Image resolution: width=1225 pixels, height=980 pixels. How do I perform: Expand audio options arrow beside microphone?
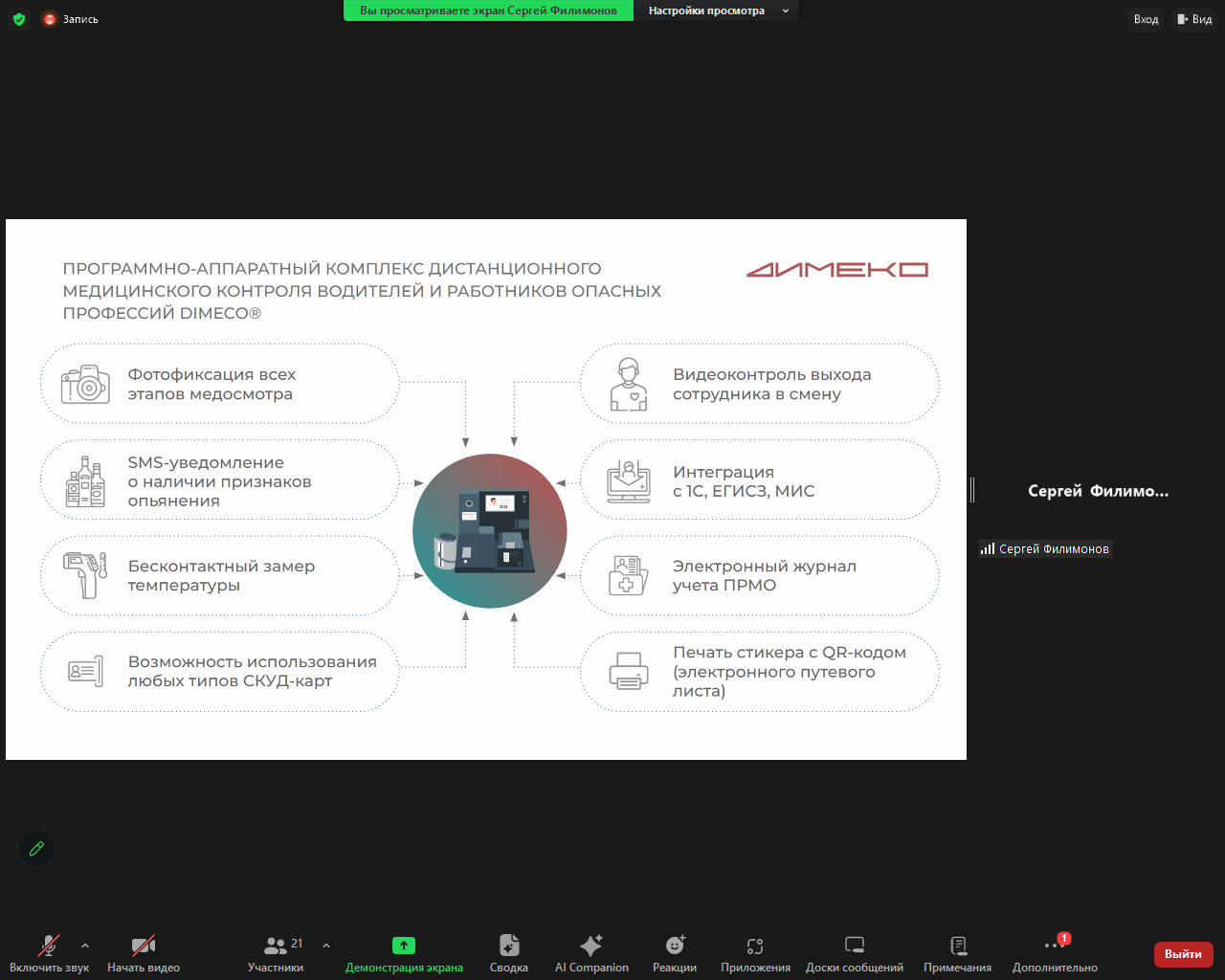click(85, 946)
